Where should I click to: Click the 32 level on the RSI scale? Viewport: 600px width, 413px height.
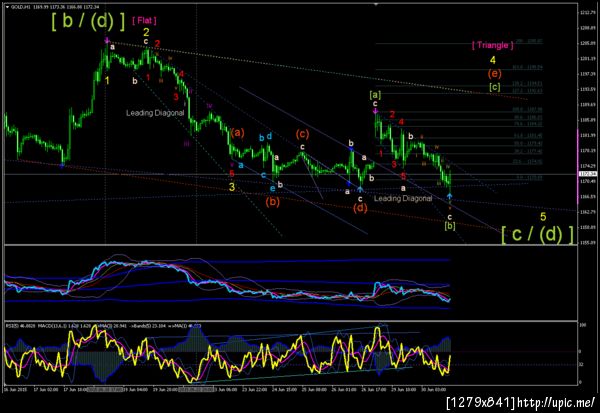(581, 364)
